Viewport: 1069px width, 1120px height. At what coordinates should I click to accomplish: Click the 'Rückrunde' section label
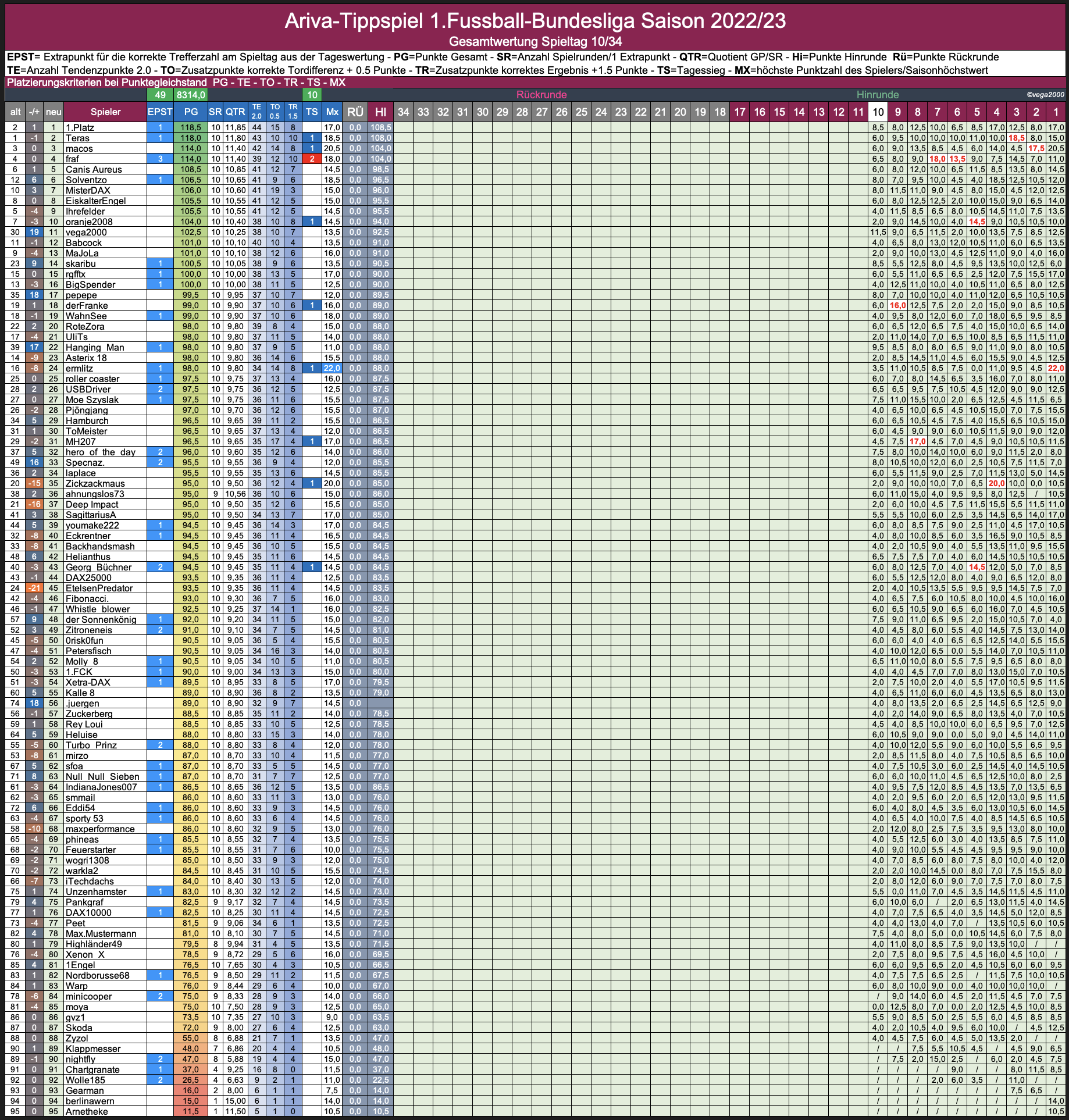coord(541,94)
